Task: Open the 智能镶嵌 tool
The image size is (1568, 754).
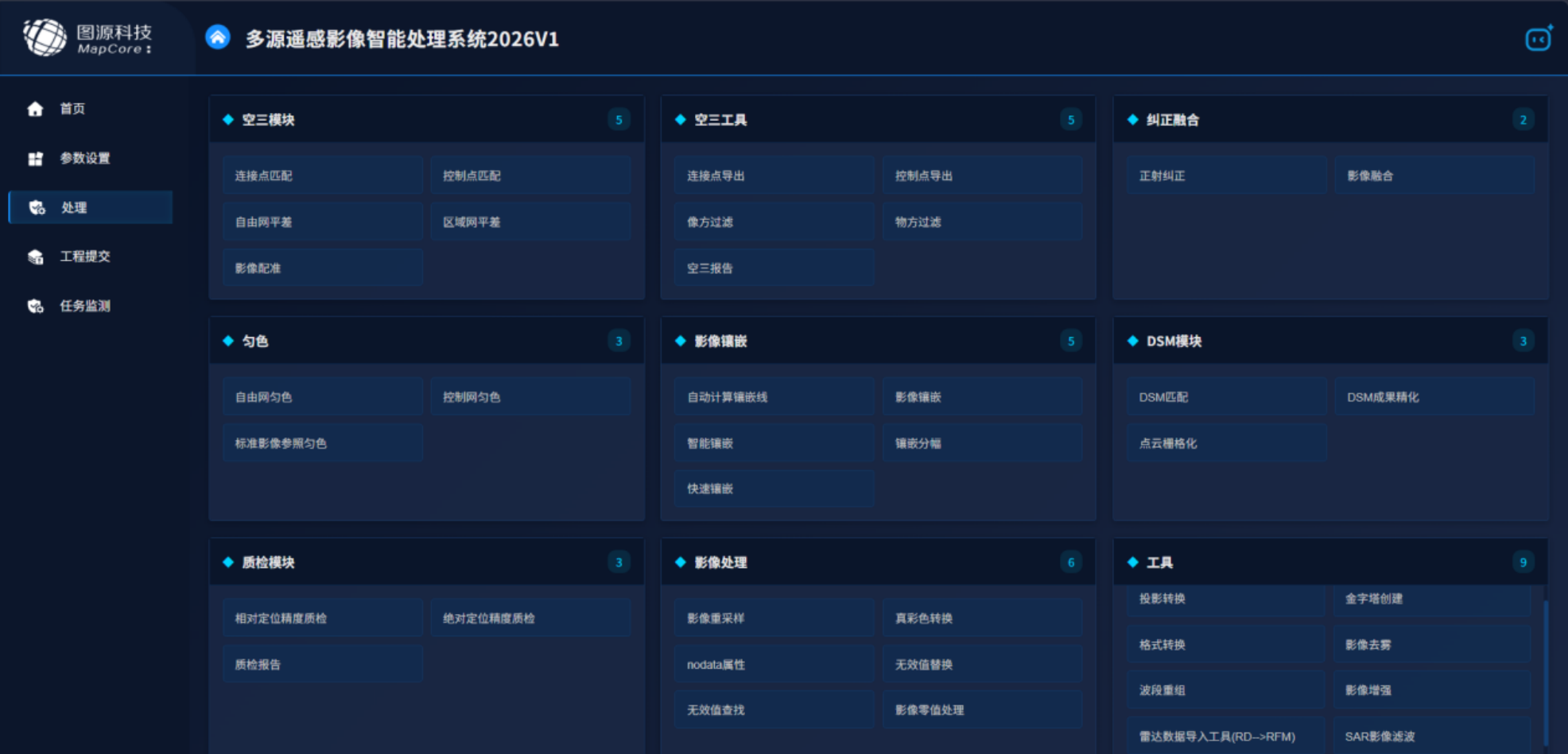Action: [x=775, y=443]
